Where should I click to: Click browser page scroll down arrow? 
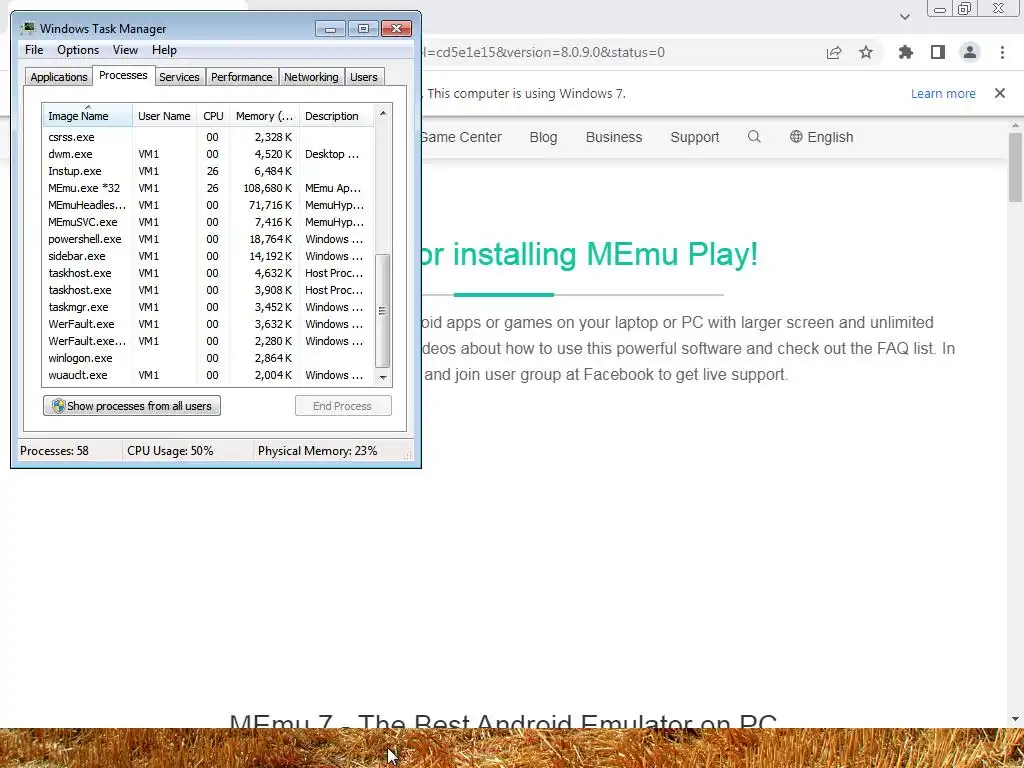tap(1015, 719)
